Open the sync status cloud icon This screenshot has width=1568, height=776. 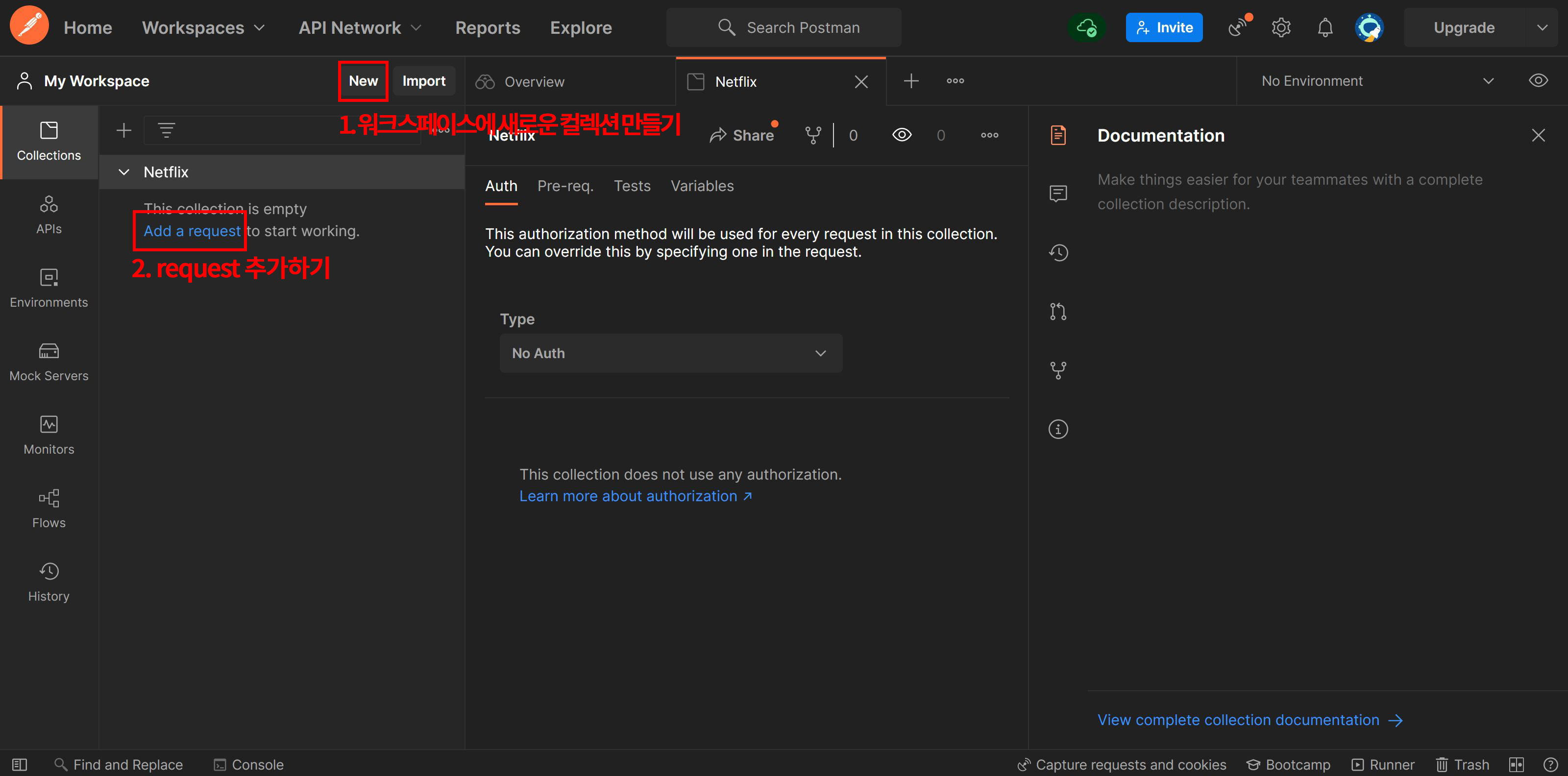(1086, 27)
